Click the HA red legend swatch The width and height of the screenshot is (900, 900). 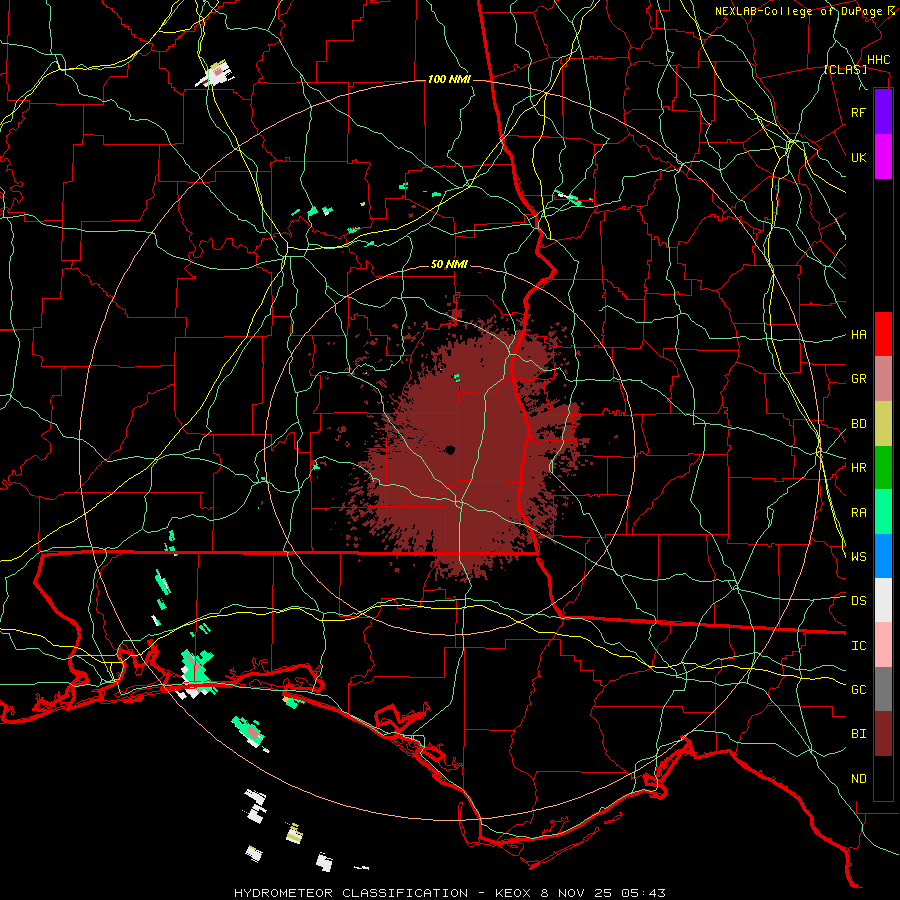pyautogui.click(x=883, y=334)
